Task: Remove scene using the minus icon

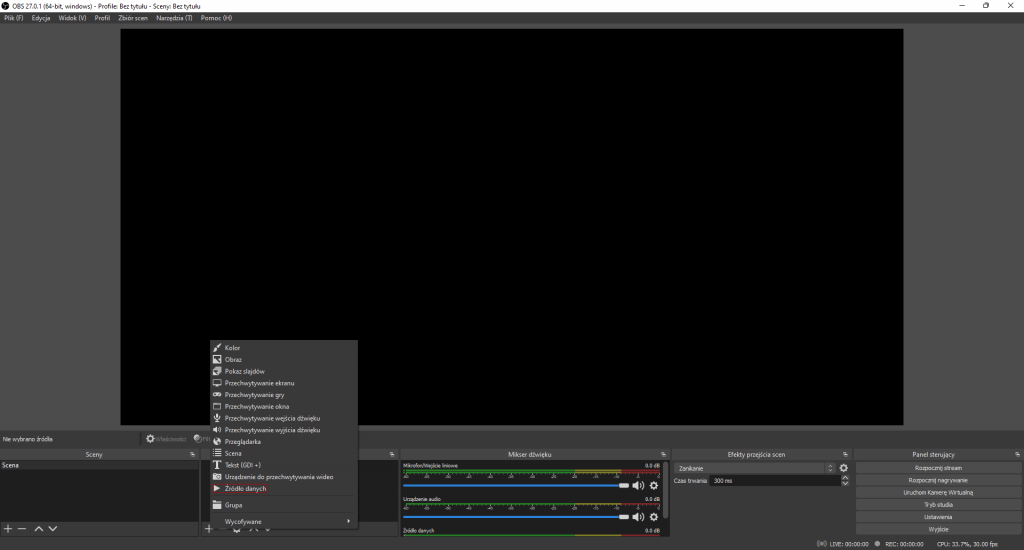Action: [22, 528]
